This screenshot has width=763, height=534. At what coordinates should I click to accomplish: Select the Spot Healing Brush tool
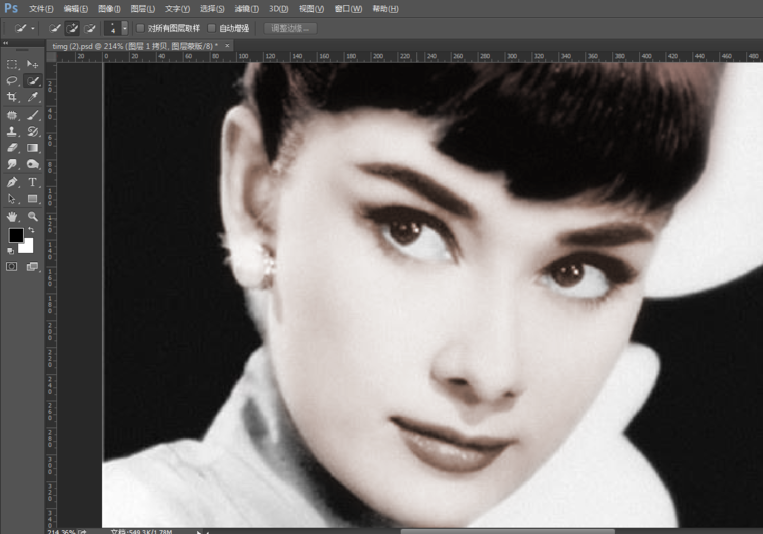[x=12, y=115]
